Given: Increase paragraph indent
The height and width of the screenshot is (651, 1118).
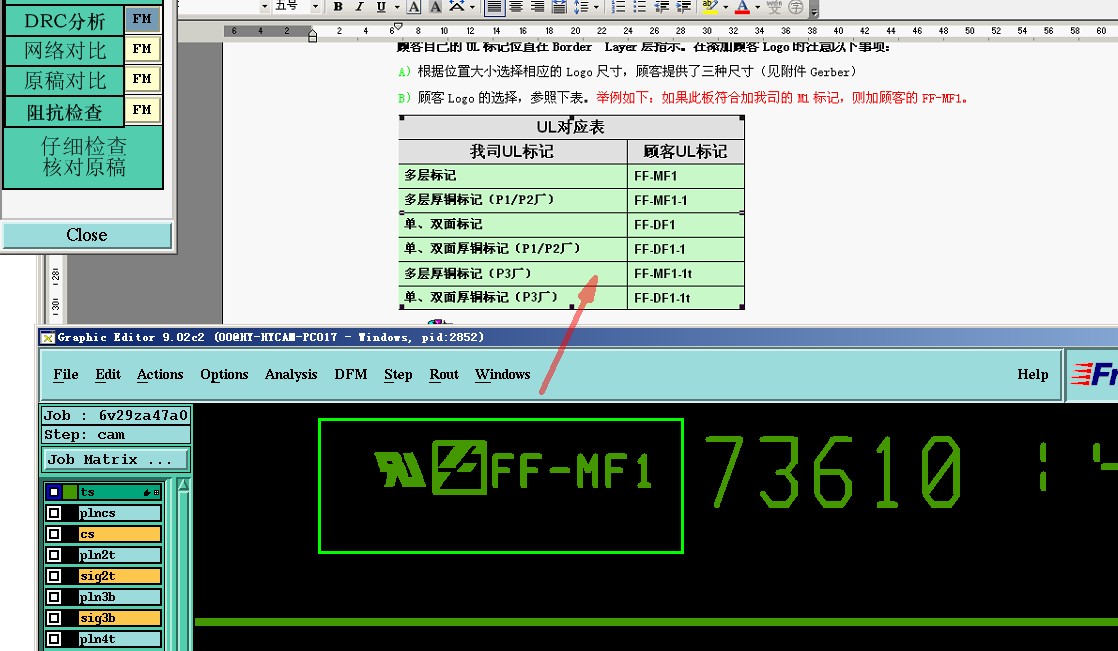Looking at the screenshot, I should (683, 6).
